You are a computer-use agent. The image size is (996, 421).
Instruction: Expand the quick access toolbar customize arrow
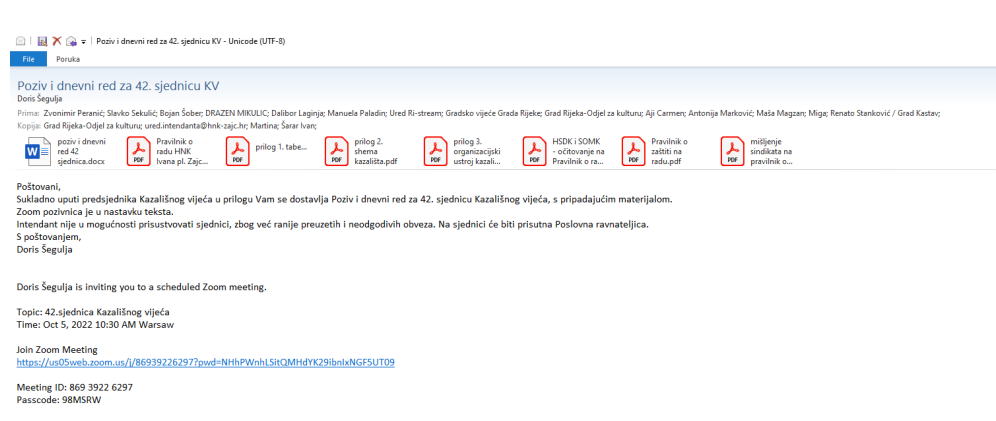click(x=83, y=42)
